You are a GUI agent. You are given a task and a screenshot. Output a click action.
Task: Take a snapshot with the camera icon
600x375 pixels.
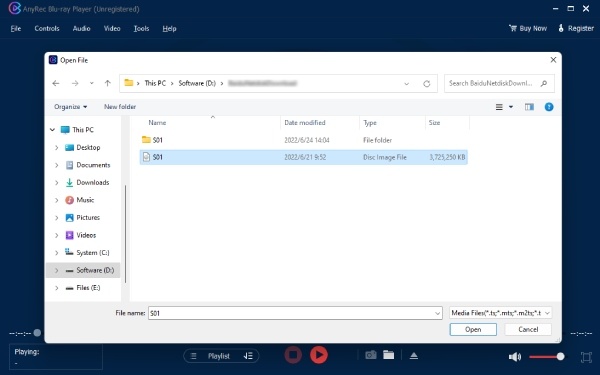point(370,355)
